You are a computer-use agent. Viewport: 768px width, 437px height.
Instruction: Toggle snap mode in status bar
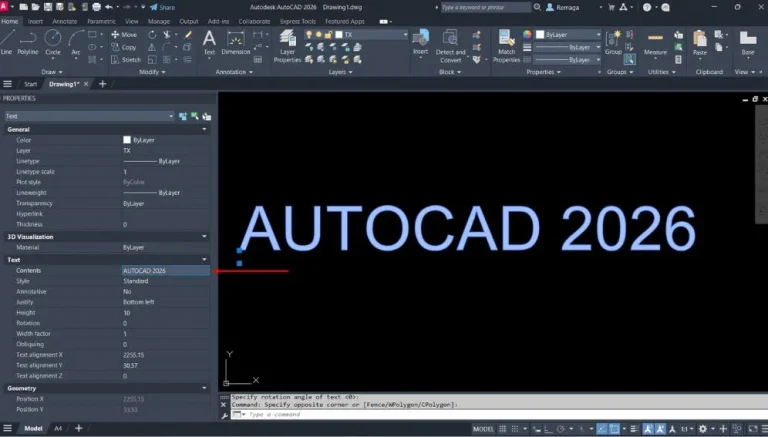(515, 429)
